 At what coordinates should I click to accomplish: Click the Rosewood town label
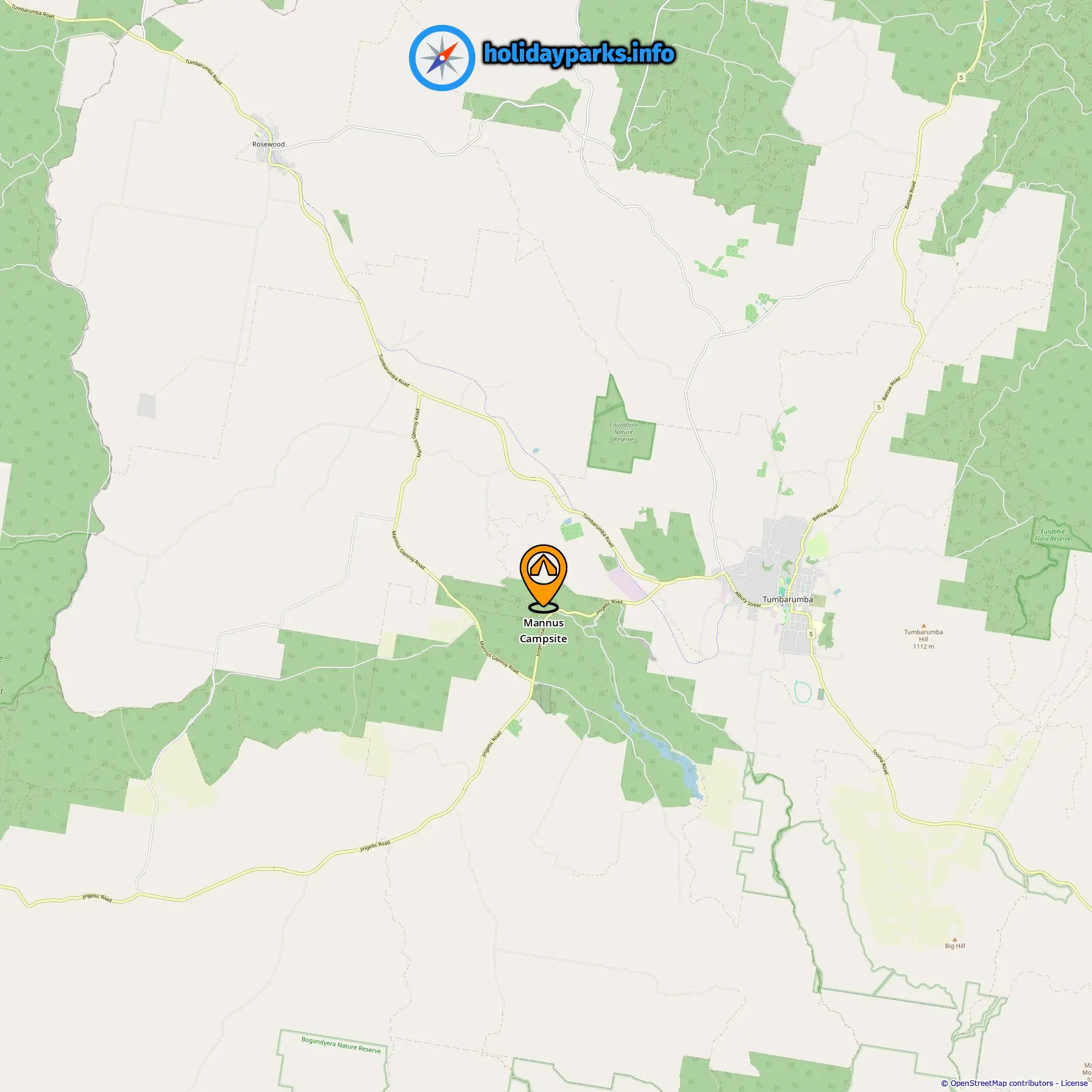pos(268,144)
